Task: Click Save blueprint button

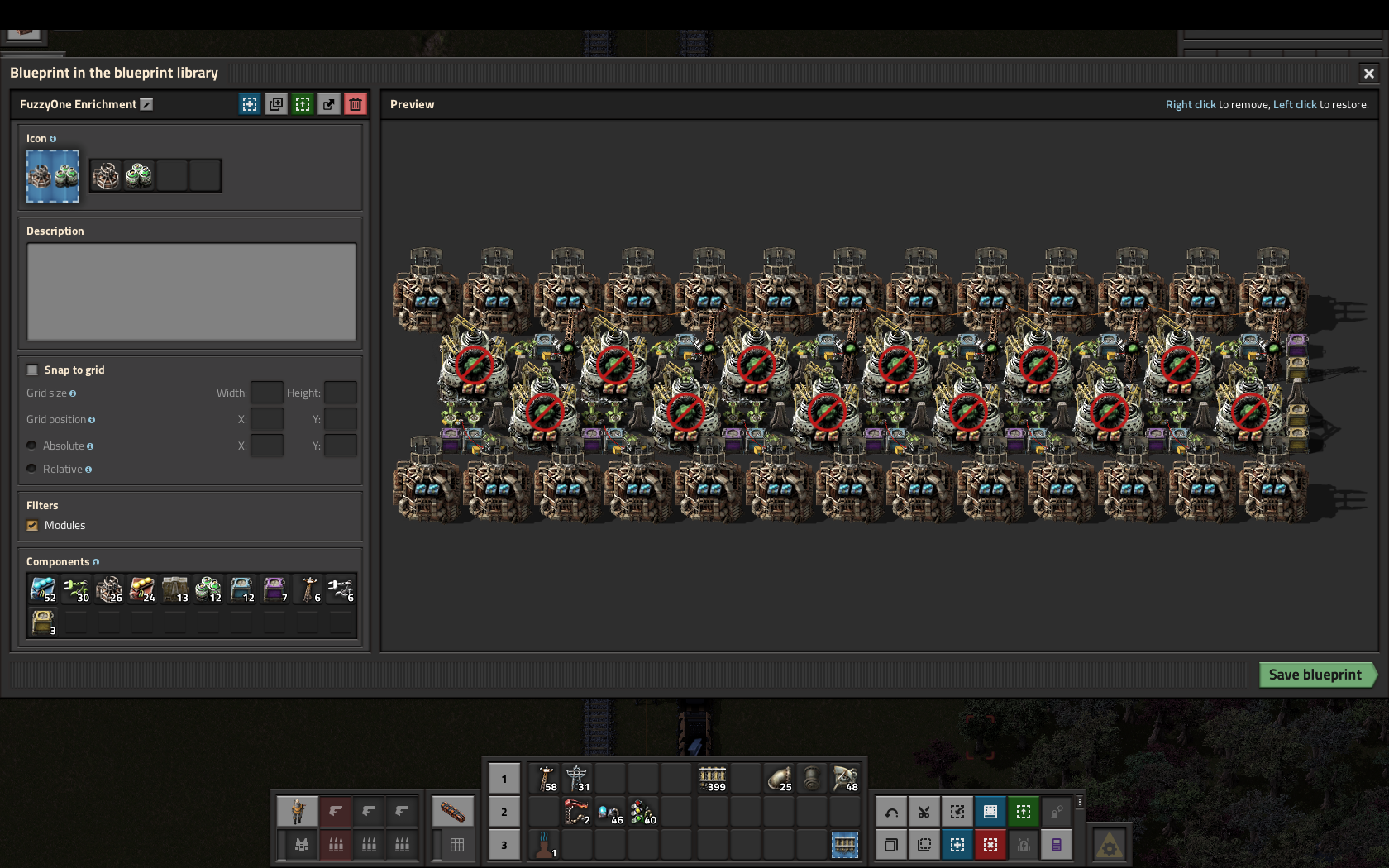Action: pyautogui.click(x=1316, y=675)
